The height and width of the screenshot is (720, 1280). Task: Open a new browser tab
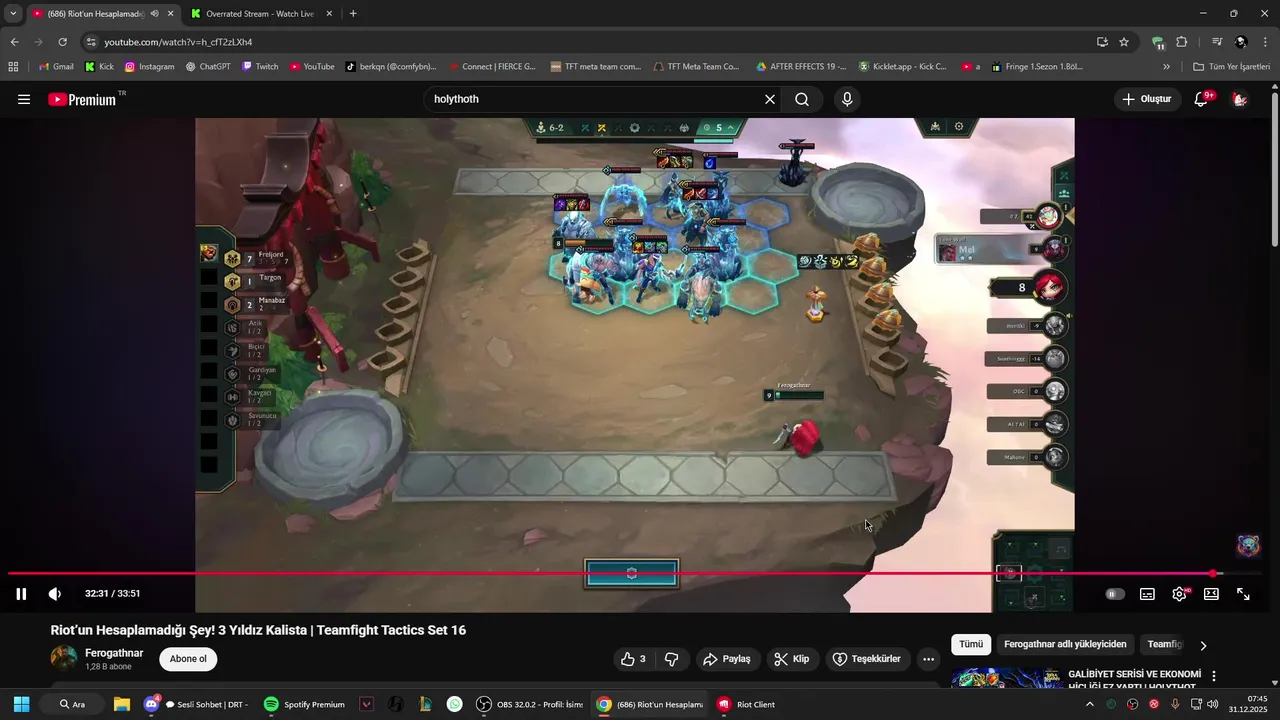pos(353,14)
